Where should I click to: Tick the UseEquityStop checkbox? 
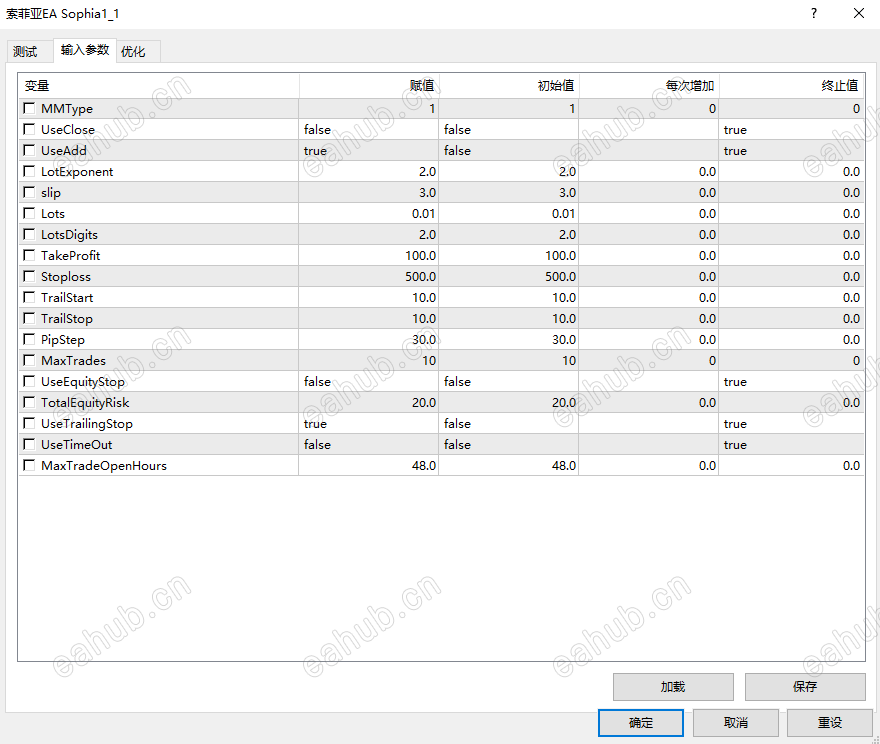(29, 382)
